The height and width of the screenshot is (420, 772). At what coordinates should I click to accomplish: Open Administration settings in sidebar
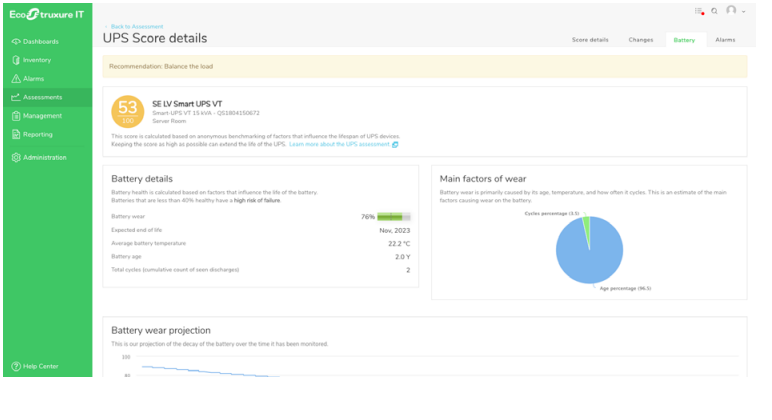coord(45,157)
